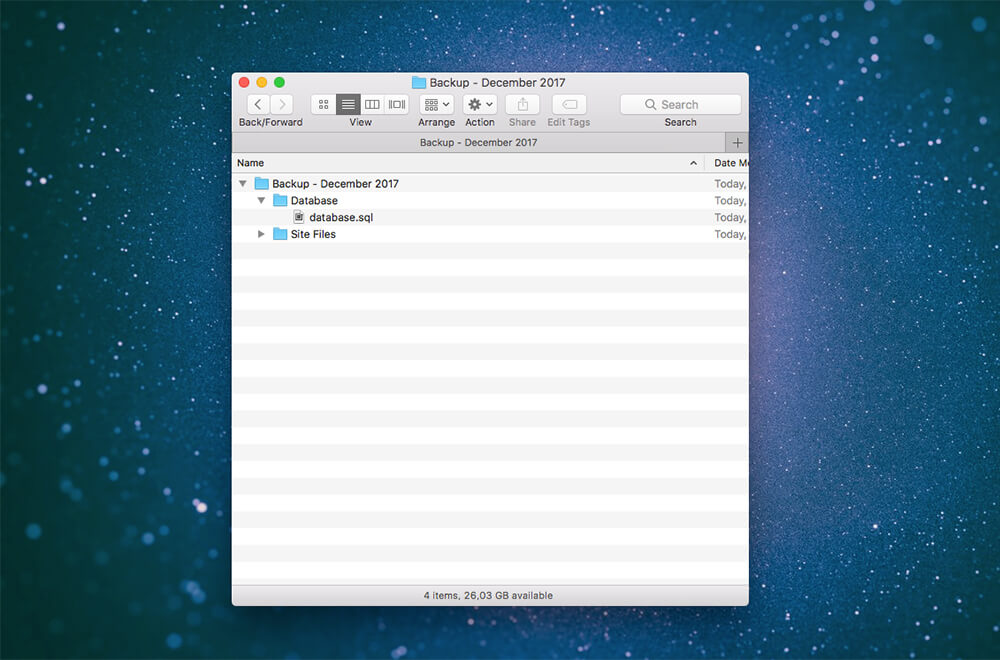The width and height of the screenshot is (1000, 660).
Task: Collapse the Database folder
Action: [261, 201]
